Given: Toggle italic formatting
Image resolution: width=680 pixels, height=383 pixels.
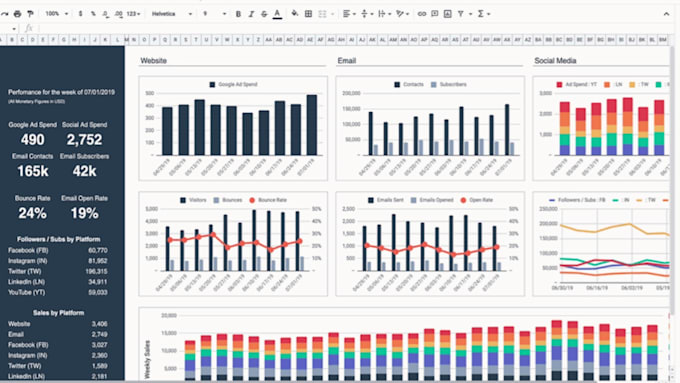Looking at the screenshot, I should pyautogui.click(x=251, y=14).
